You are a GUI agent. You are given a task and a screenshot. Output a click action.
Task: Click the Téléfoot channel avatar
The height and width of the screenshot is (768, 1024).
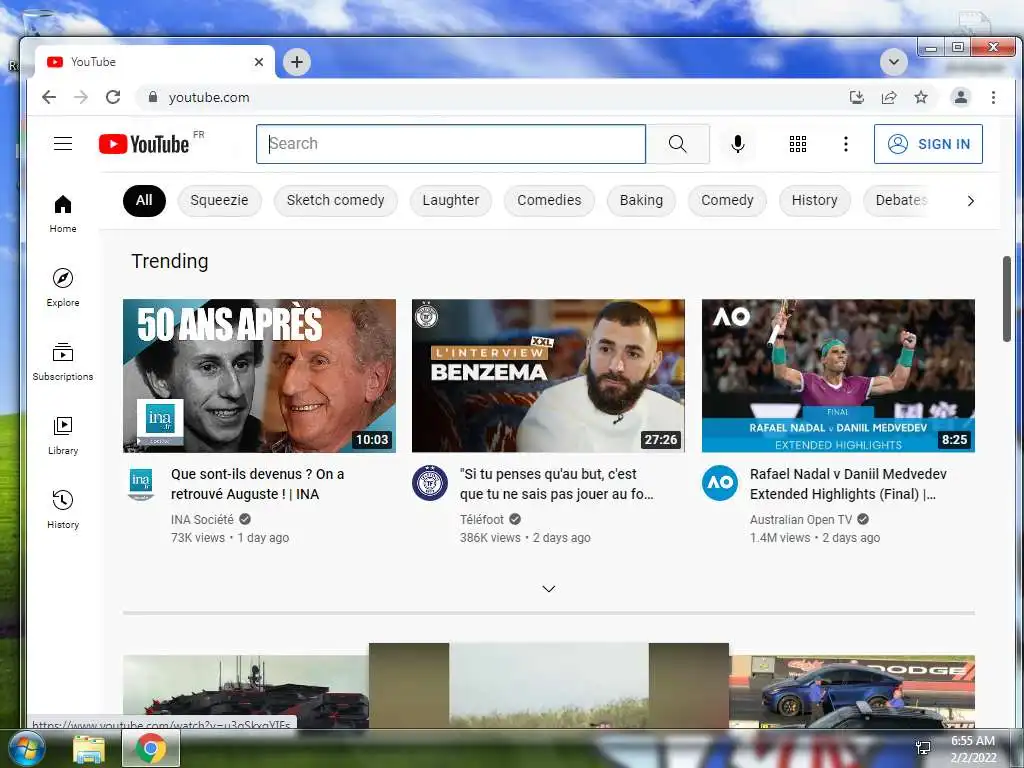tap(430, 483)
